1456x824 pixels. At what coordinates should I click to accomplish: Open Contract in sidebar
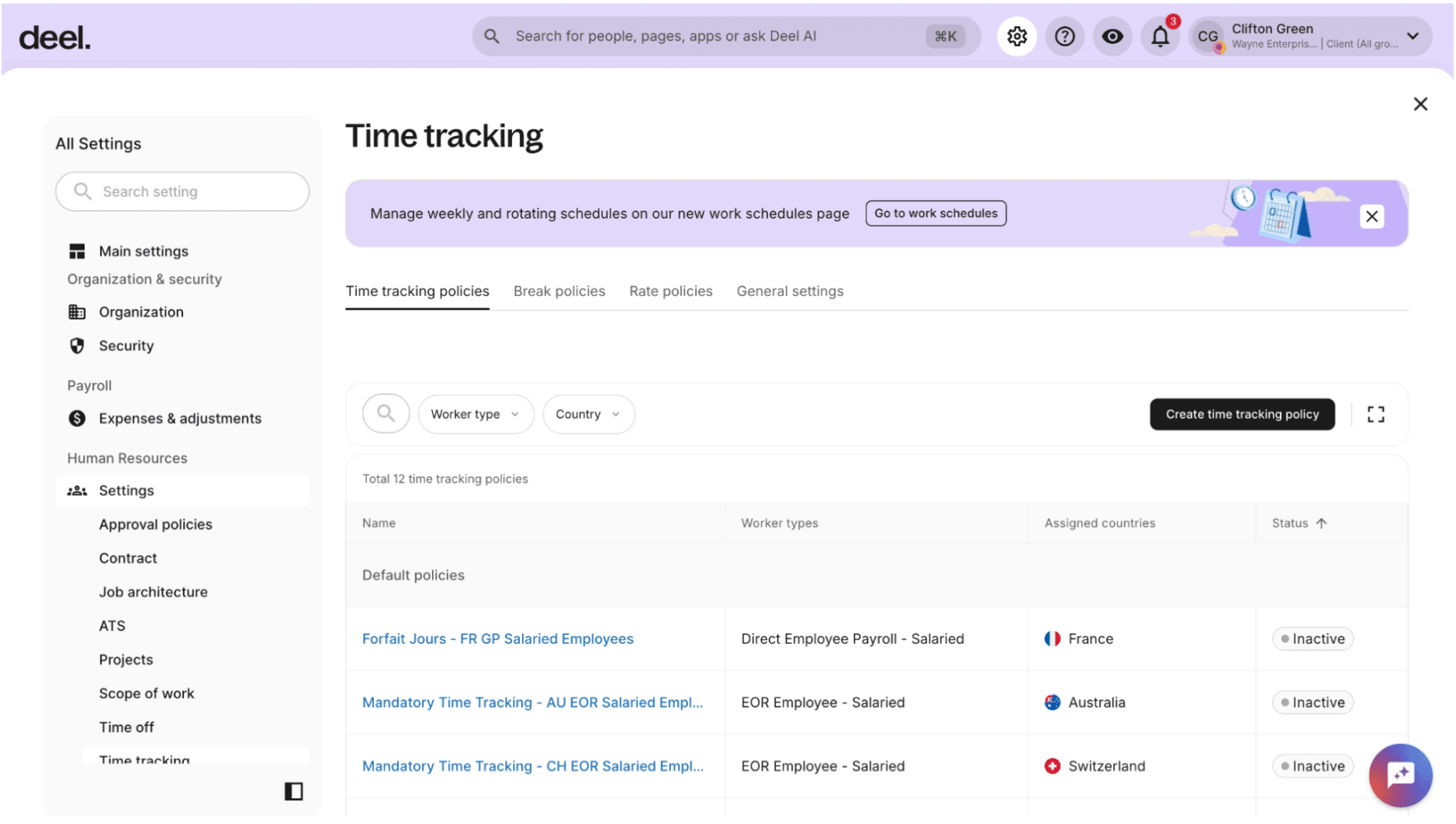128,558
